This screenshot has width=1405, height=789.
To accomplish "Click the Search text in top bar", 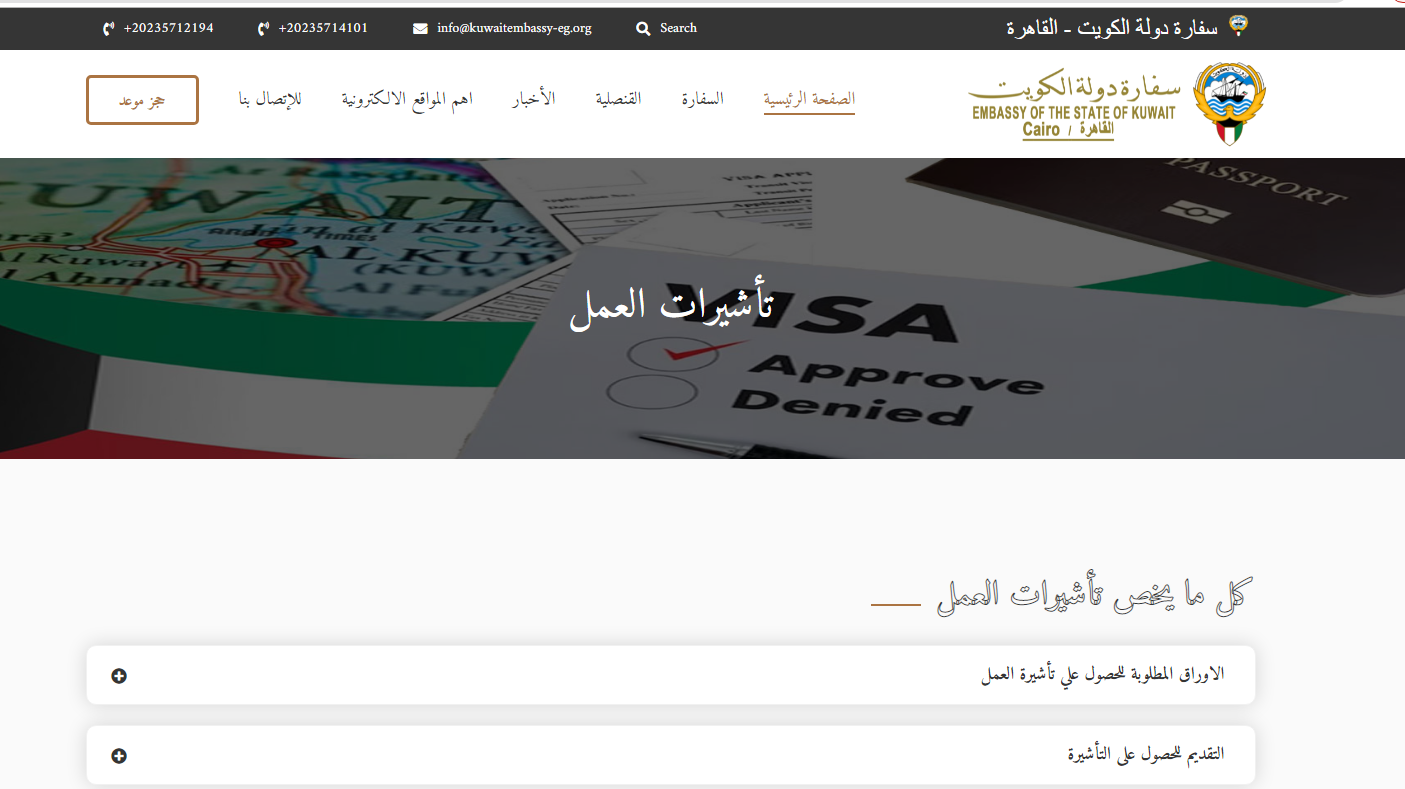I will (x=678, y=28).
